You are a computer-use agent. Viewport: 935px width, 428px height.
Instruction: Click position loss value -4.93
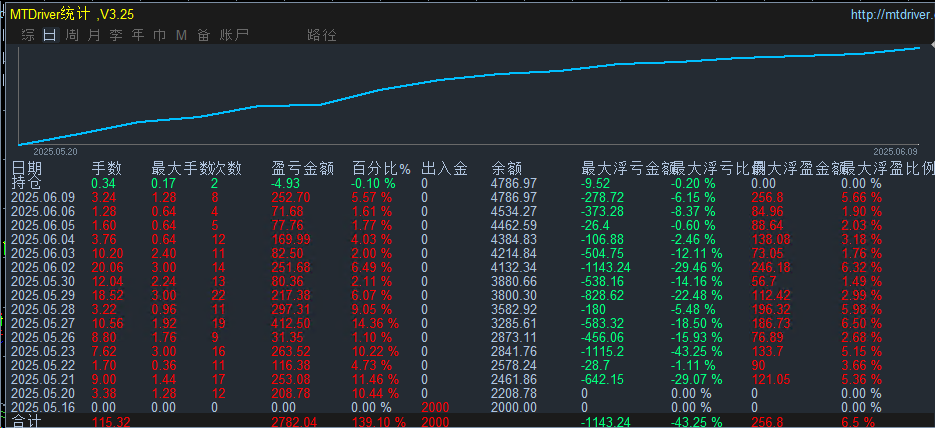tap(287, 183)
